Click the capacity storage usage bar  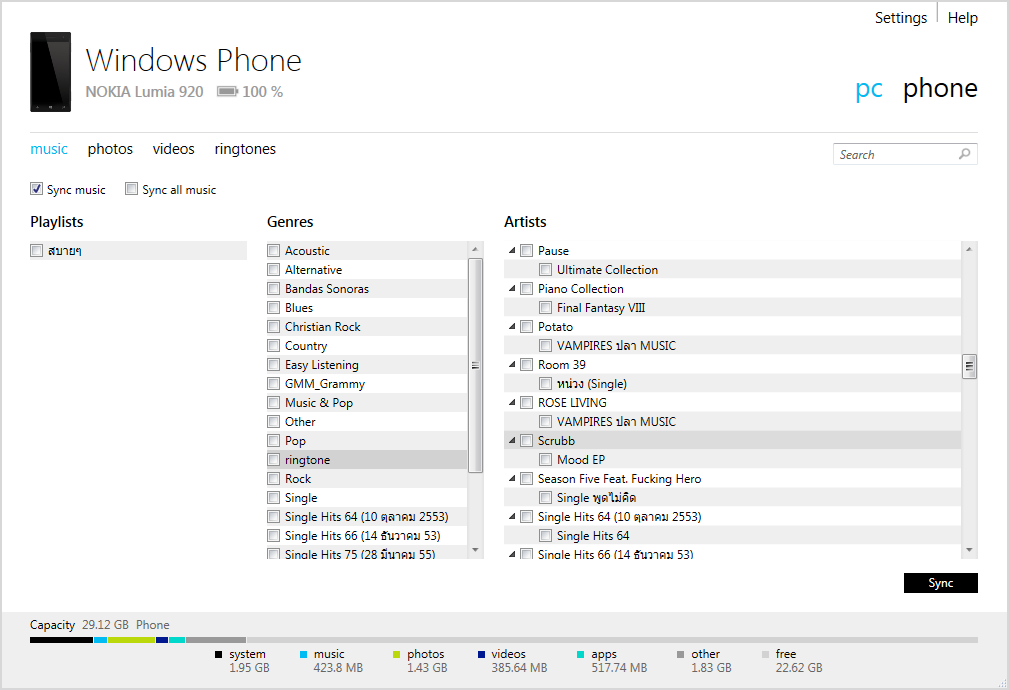point(504,640)
